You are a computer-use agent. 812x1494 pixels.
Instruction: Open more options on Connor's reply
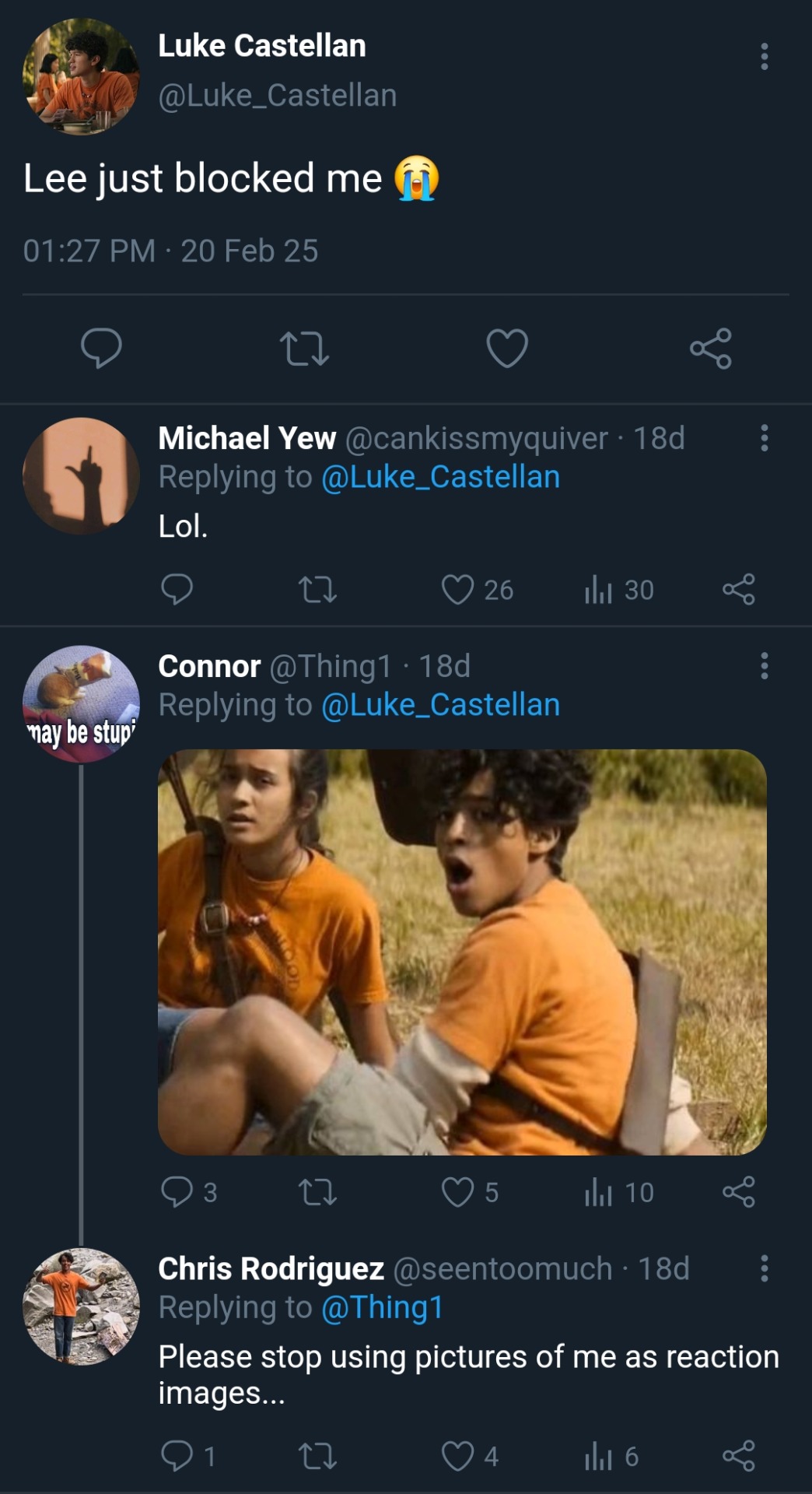coord(765,666)
